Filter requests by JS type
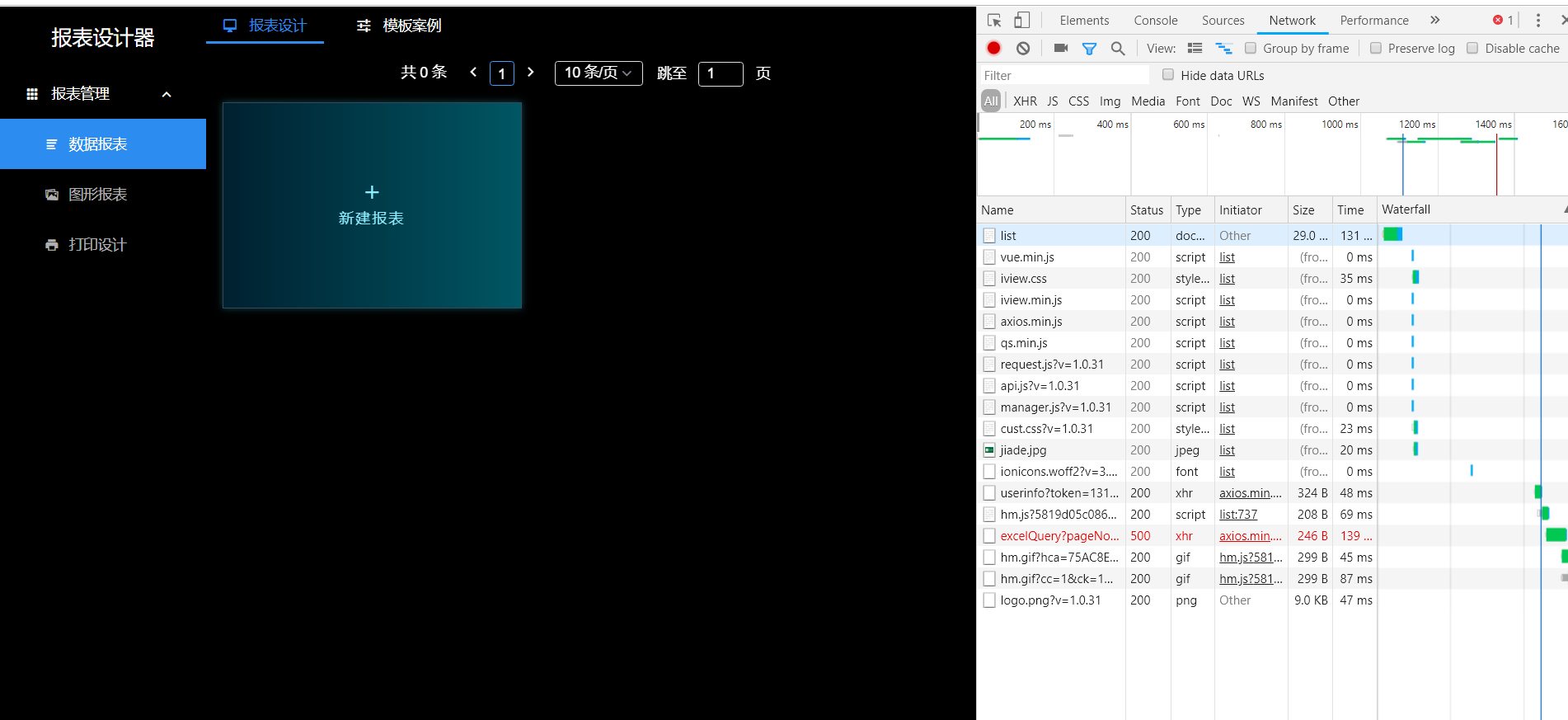This screenshot has height=720, width=1568. [1053, 101]
